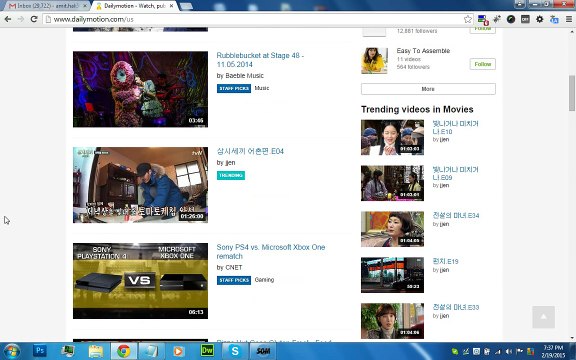
Task: Click the Trending badge under E04
Action: click(231, 176)
